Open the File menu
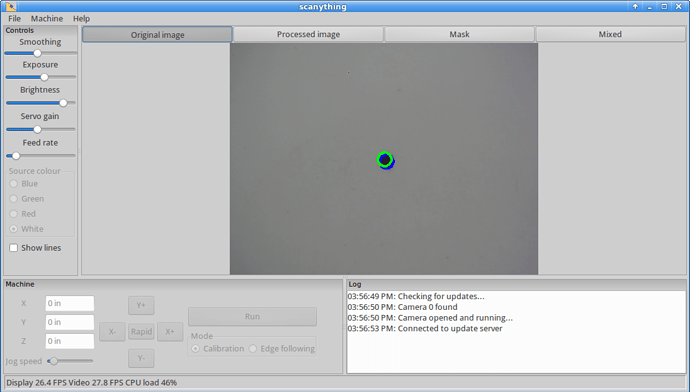This screenshot has width=690, height=392. (15, 18)
